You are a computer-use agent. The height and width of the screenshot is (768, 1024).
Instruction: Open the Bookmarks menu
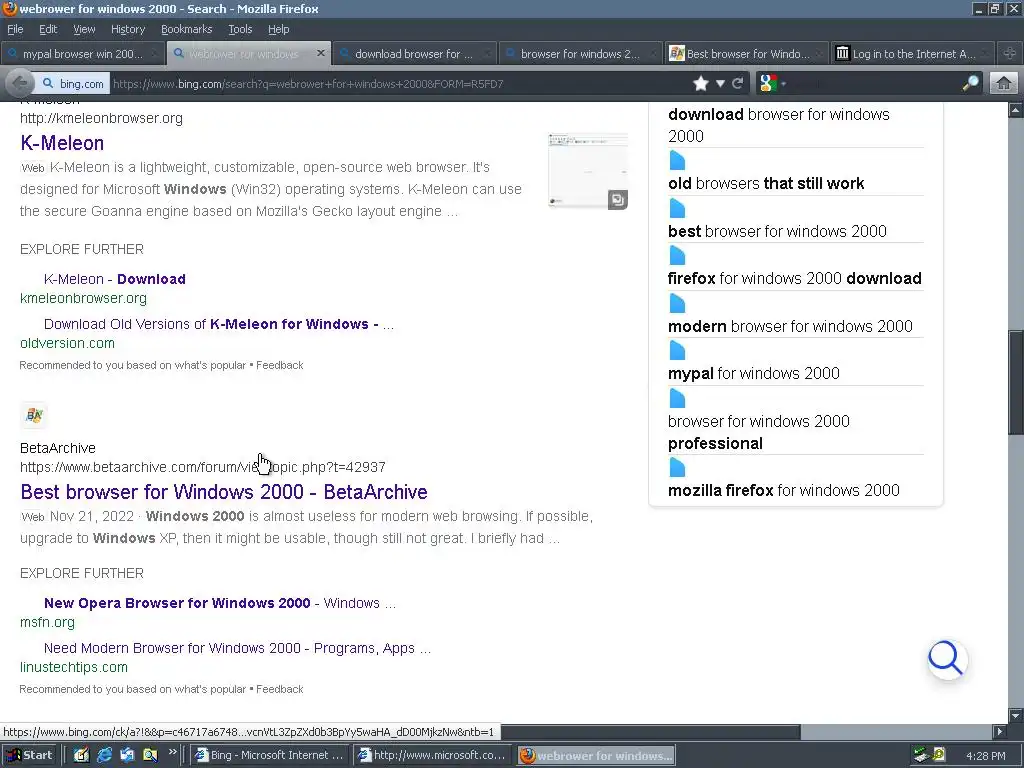(x=186, y=29)
